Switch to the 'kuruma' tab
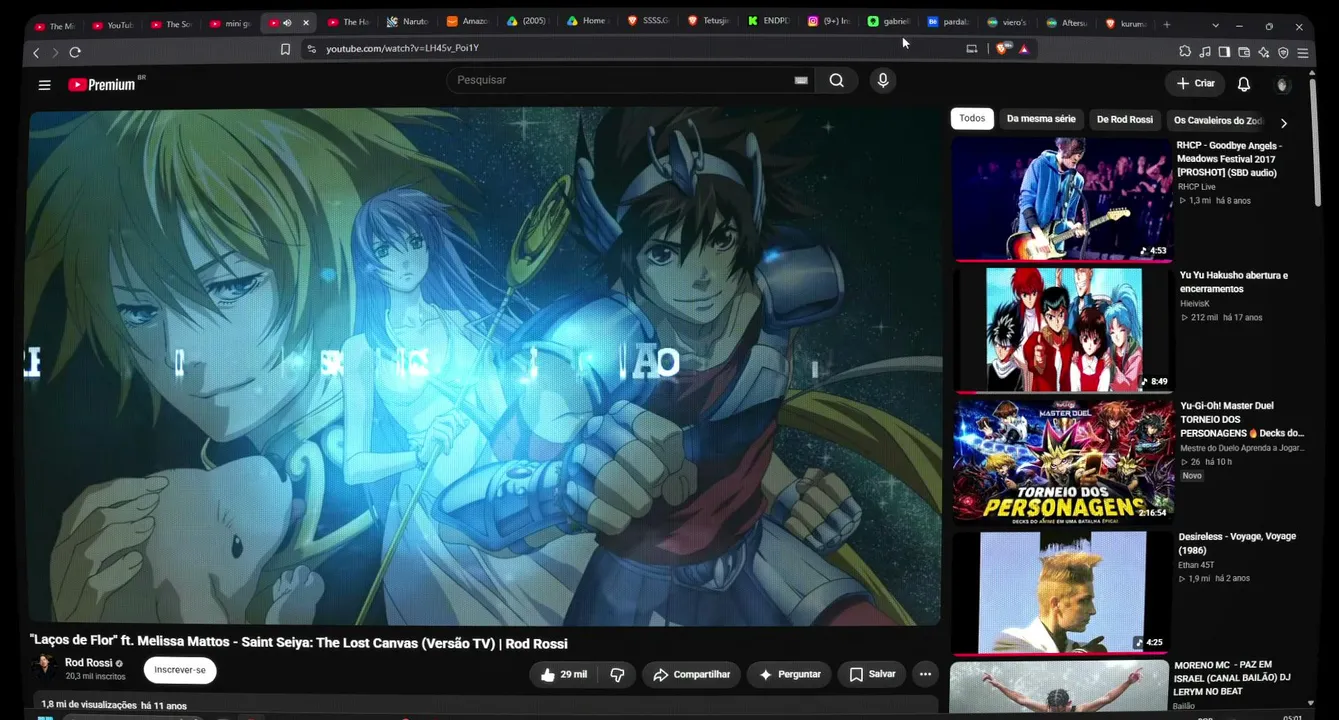 (x=1127, y=24)
